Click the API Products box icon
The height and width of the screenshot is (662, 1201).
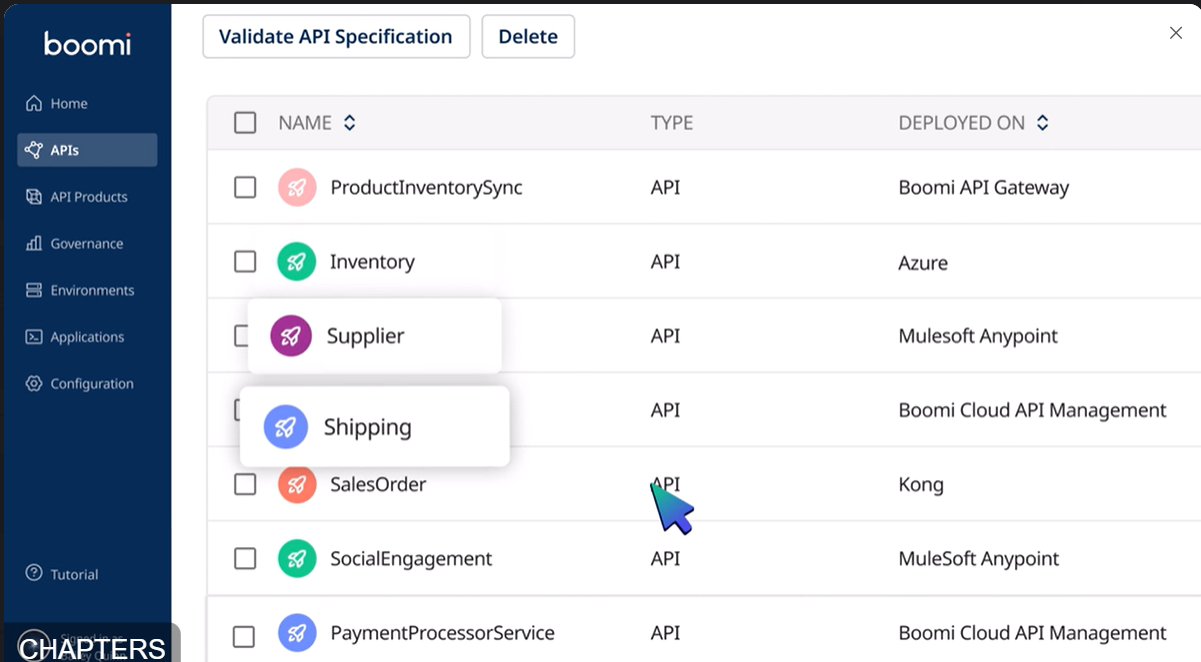(34, 197)
